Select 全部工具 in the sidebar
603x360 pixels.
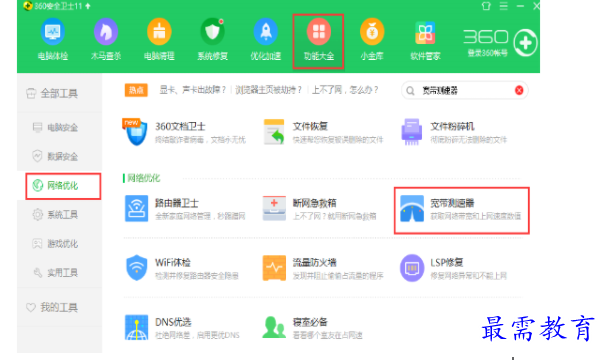click(x=60, y=93)
